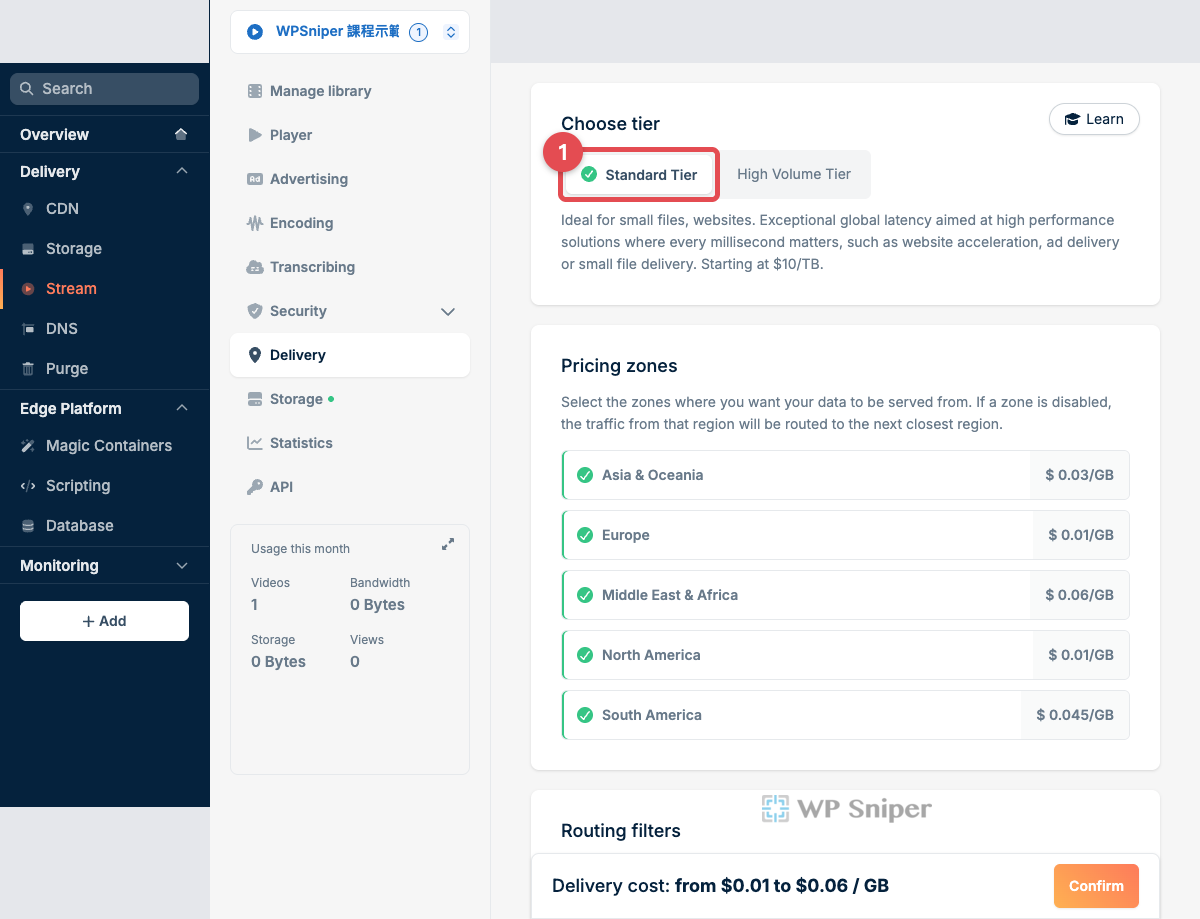The image size is (1200, 919).
Task: Click the Purge trash icon
Action: click(28, 369)
